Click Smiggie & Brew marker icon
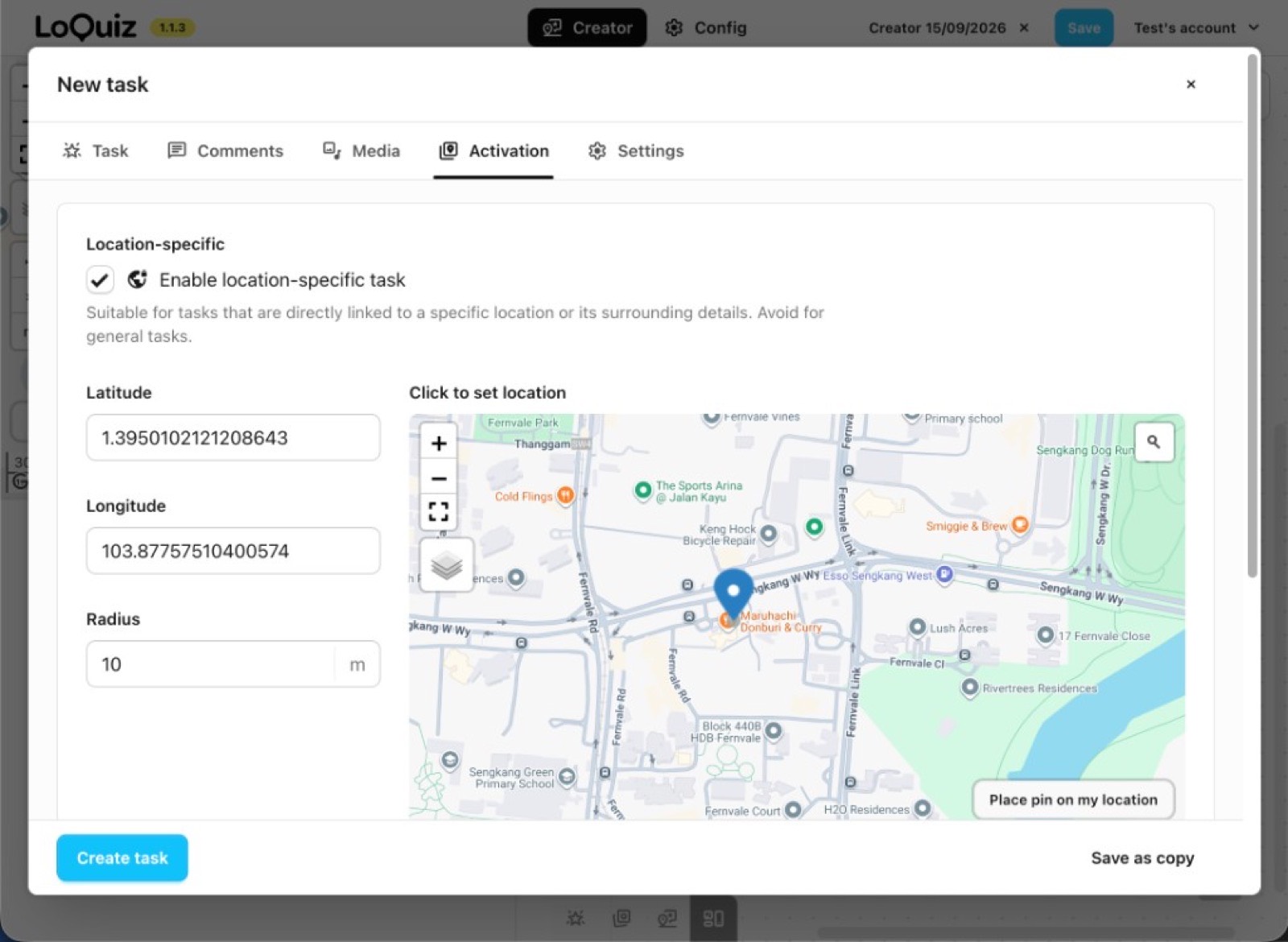This screenshot has height=942, width=1288. [1020, 525]
